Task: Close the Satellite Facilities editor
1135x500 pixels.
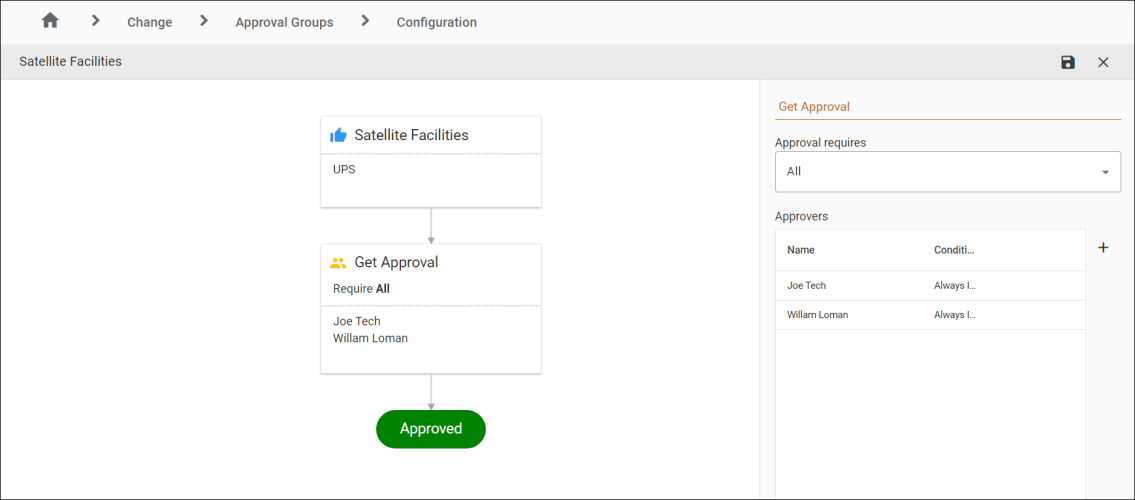Action: coord(1103,62)
